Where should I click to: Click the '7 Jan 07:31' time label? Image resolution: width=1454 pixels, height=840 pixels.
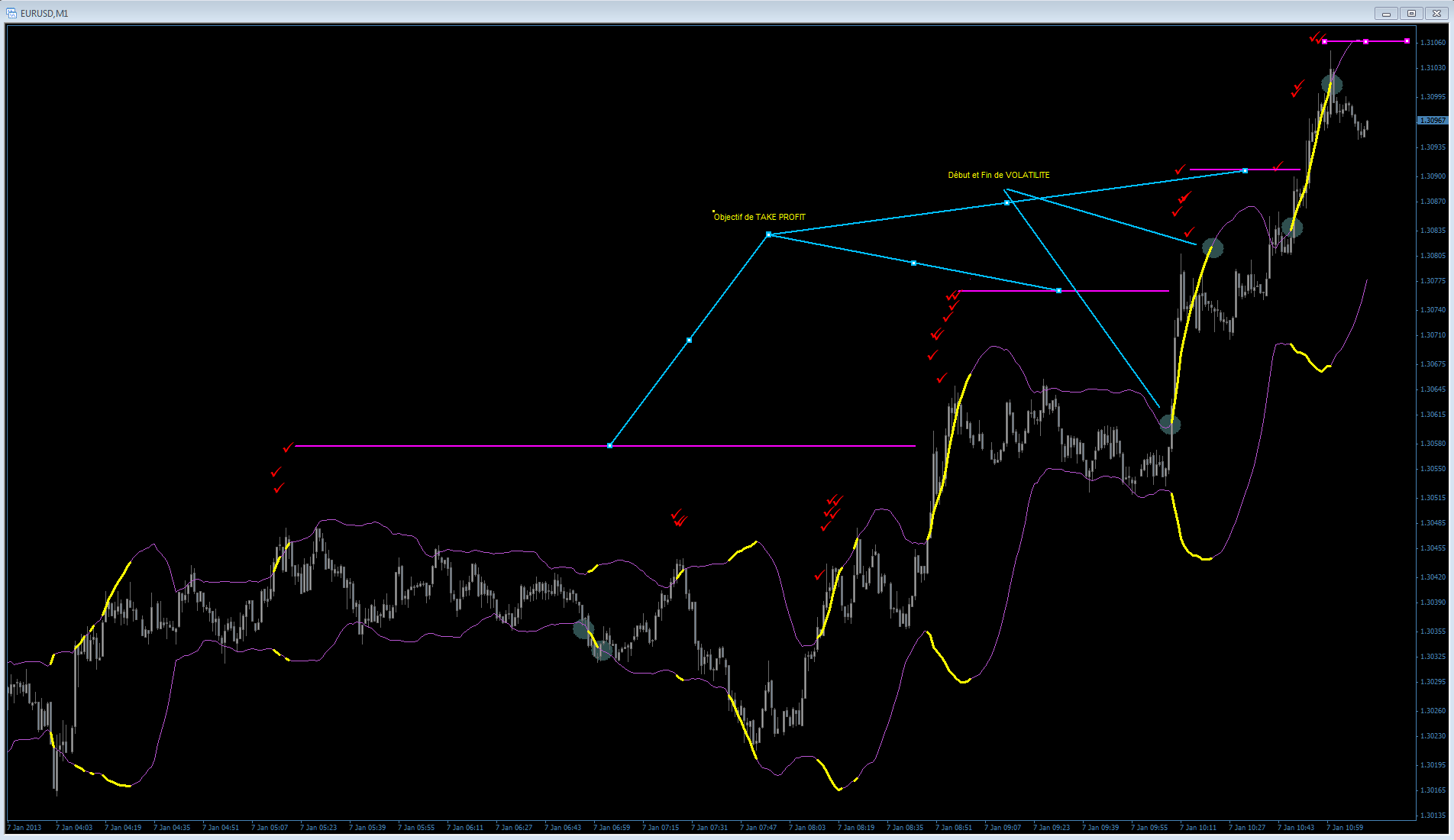[709, 828]
